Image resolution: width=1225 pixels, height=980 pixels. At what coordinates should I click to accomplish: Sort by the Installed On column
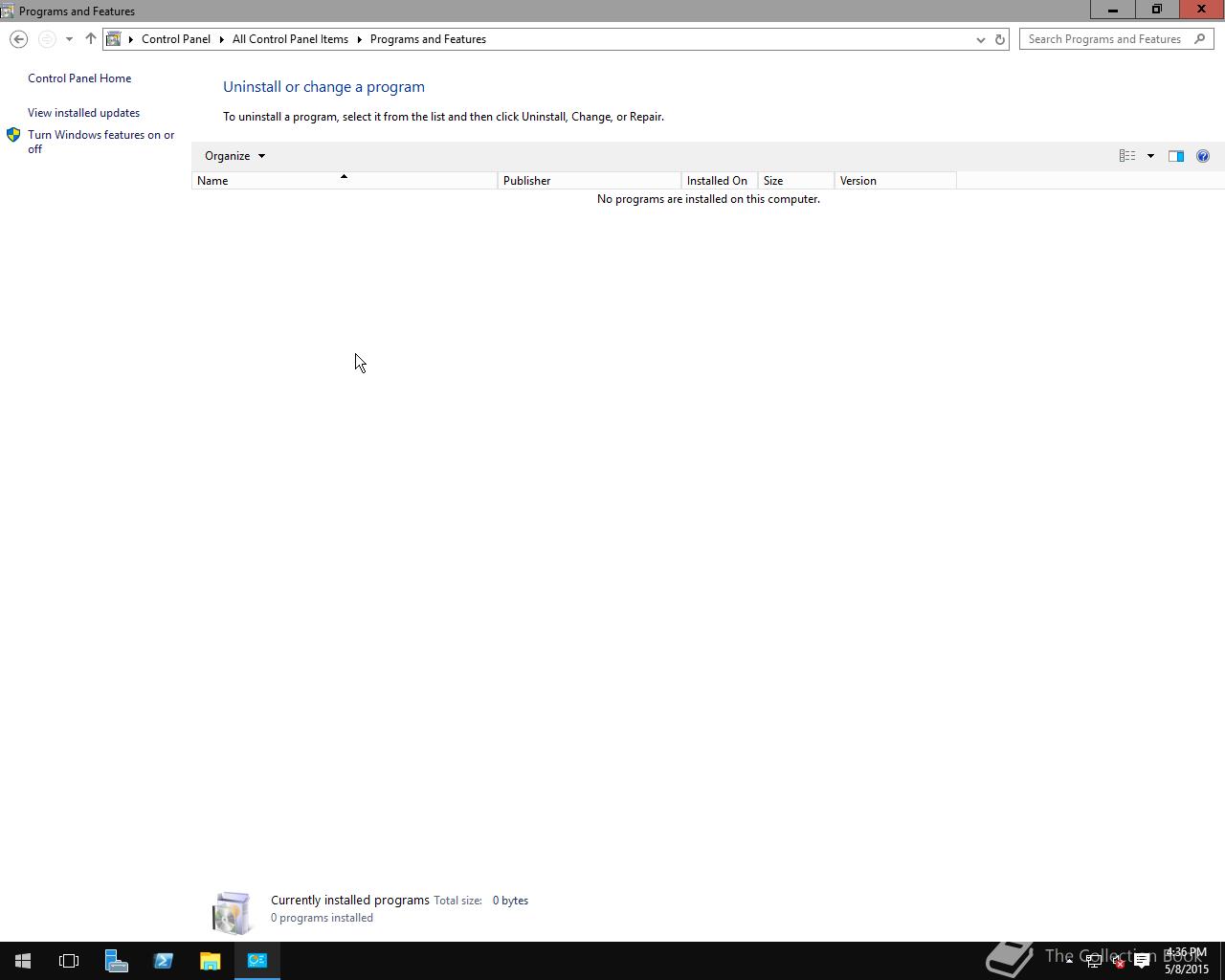tap(720, 181)
